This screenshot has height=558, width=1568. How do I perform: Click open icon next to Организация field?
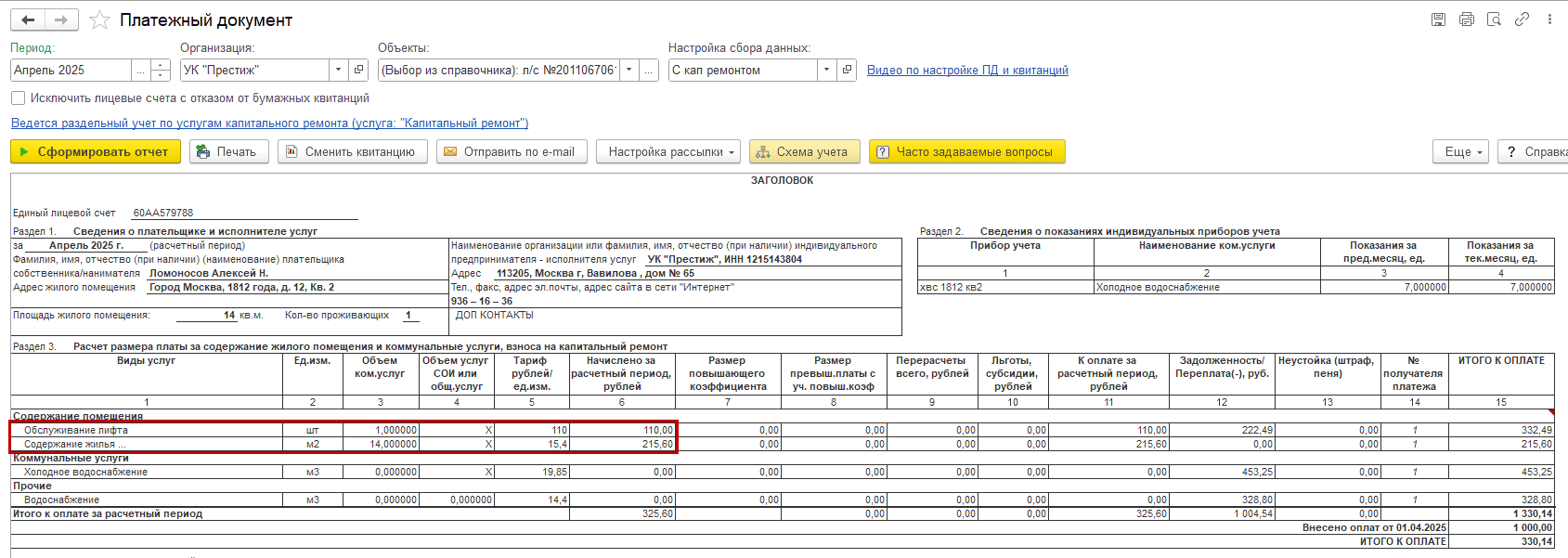359,70
